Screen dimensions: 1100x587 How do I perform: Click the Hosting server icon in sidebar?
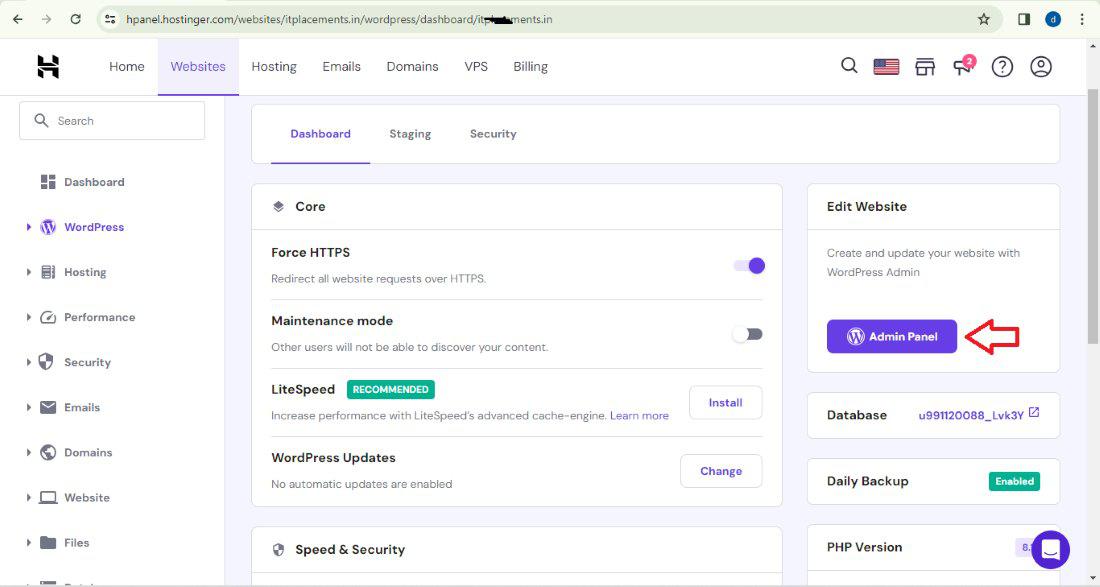click(48, 272)
